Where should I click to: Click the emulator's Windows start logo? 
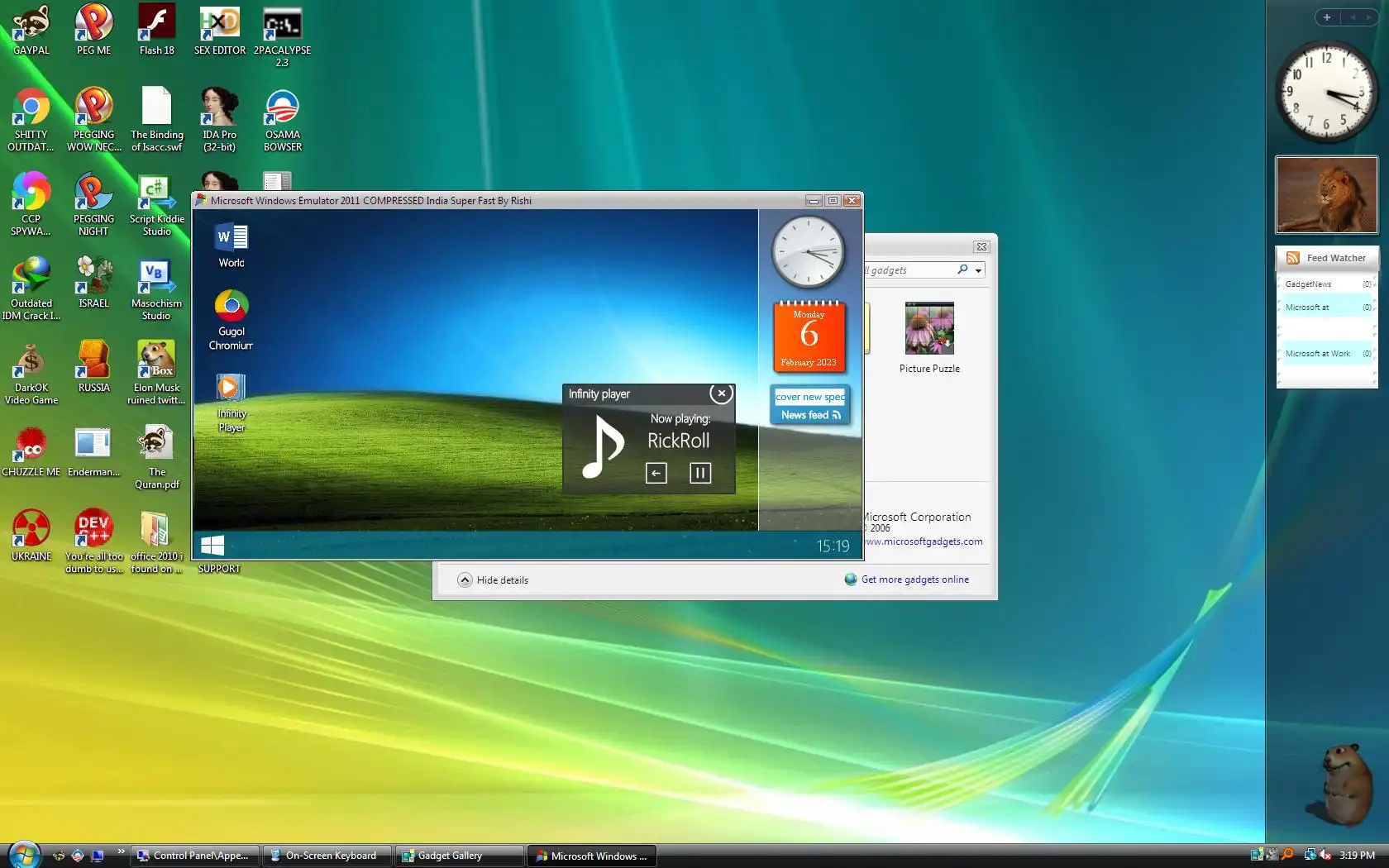point(212,545)
